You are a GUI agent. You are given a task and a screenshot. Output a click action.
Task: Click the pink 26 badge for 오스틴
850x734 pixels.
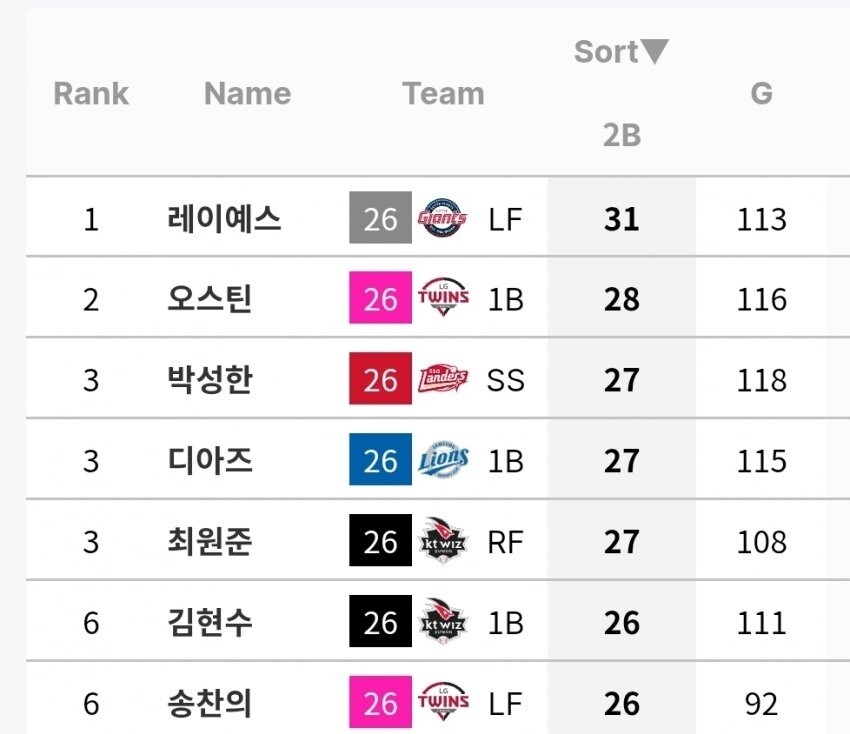tap(380, 298)
